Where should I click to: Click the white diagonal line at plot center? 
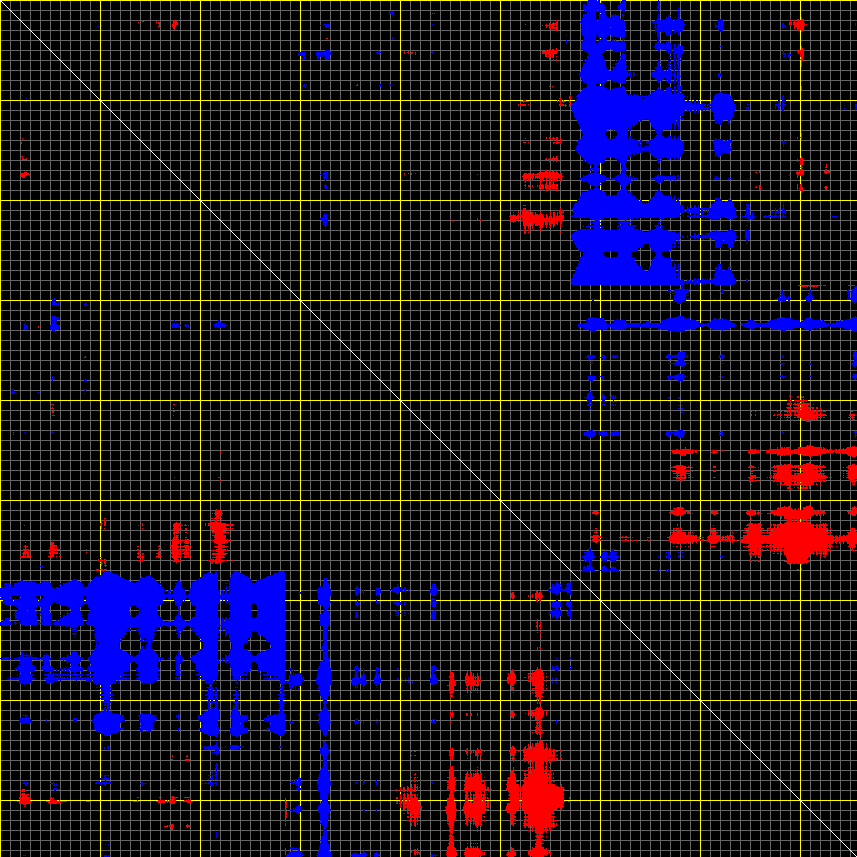pos(428,428)
